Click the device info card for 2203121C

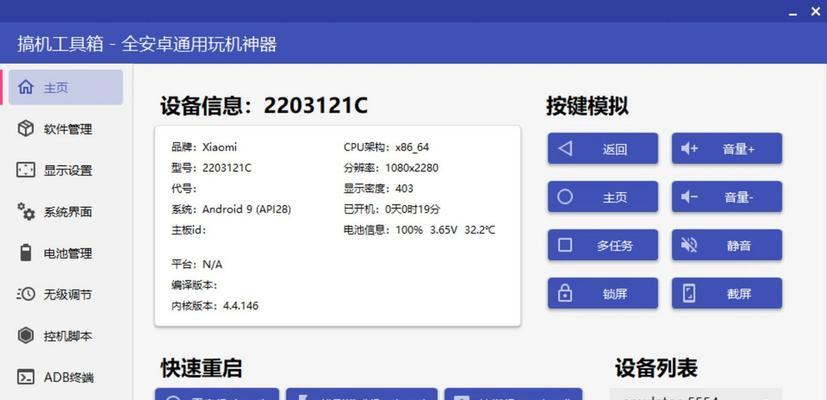point(337,225)
